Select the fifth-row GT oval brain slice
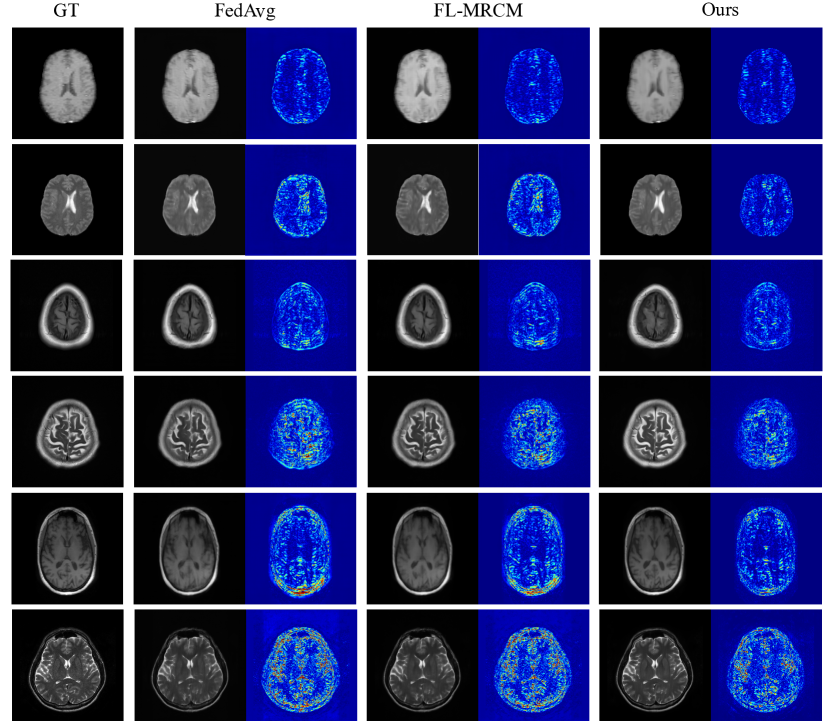Viewport: 831px width, 726px height. pyautogui.click(x=67, y=548)
